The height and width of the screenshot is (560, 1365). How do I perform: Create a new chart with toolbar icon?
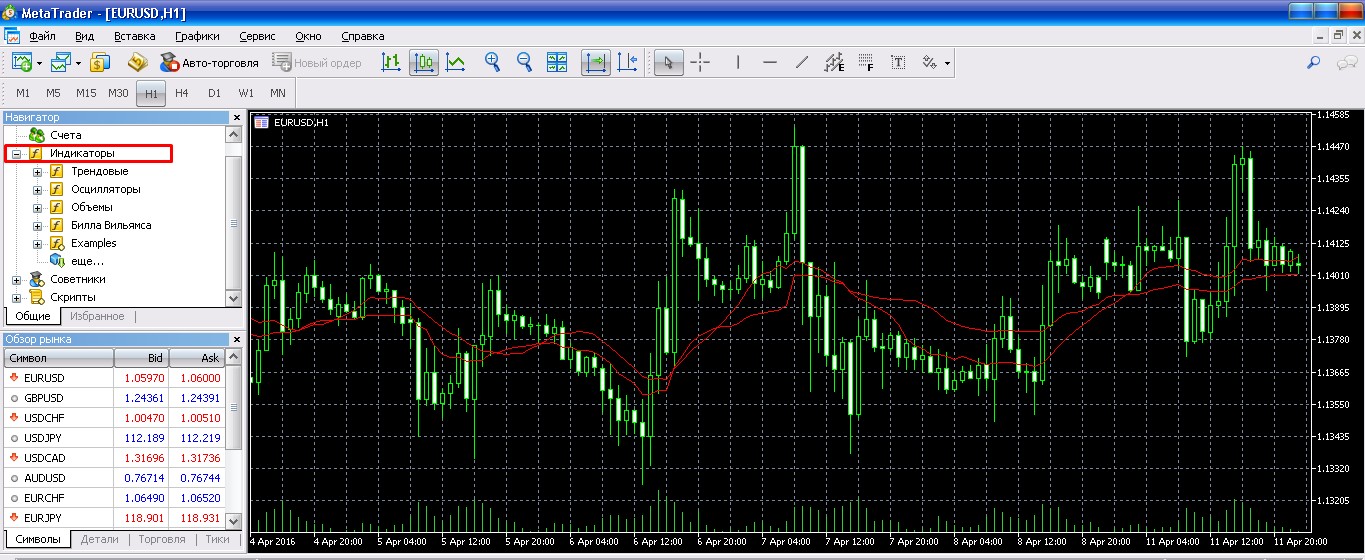click(21, 63)
